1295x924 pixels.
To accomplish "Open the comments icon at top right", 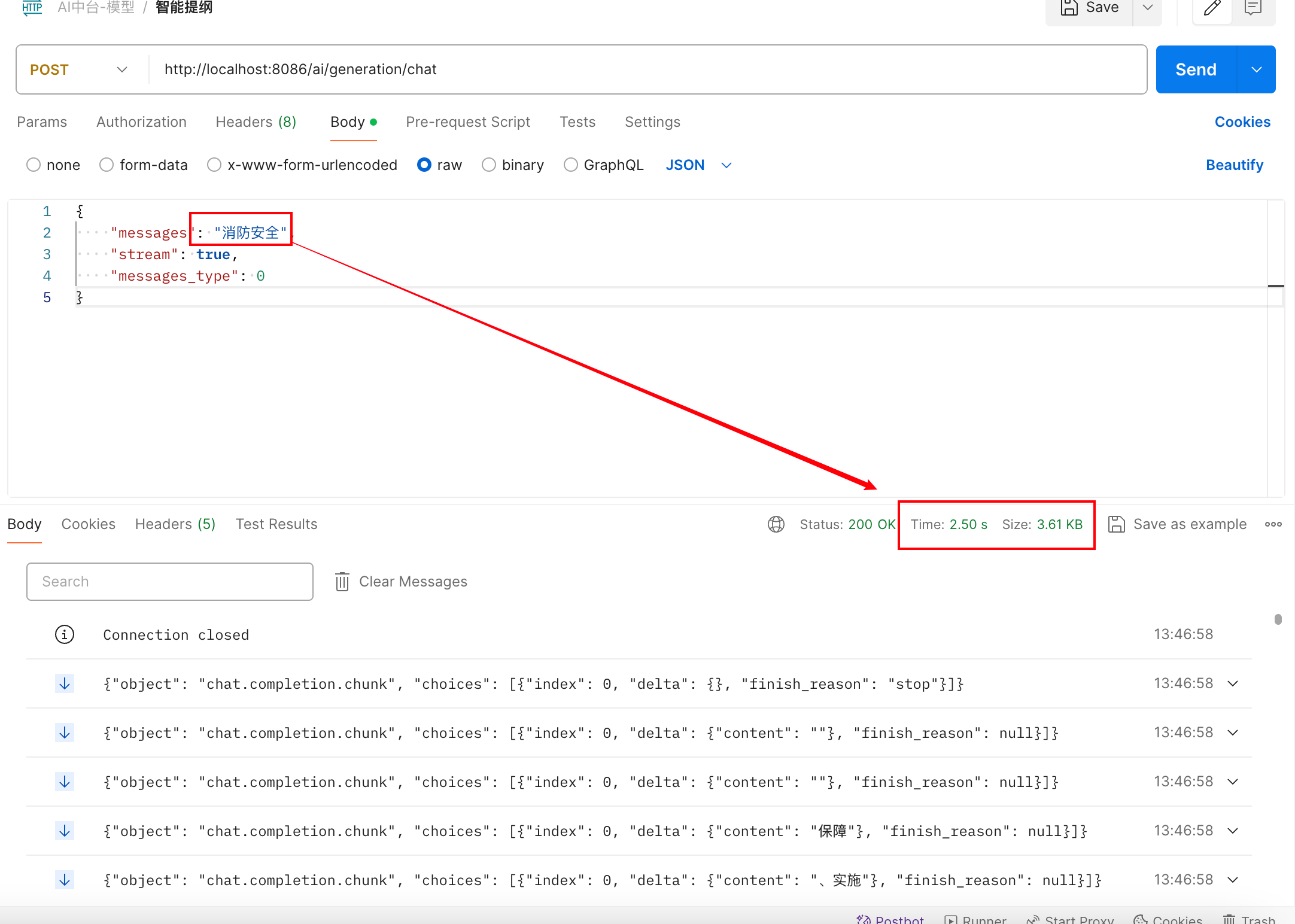I will click(x=1253, y=8).
